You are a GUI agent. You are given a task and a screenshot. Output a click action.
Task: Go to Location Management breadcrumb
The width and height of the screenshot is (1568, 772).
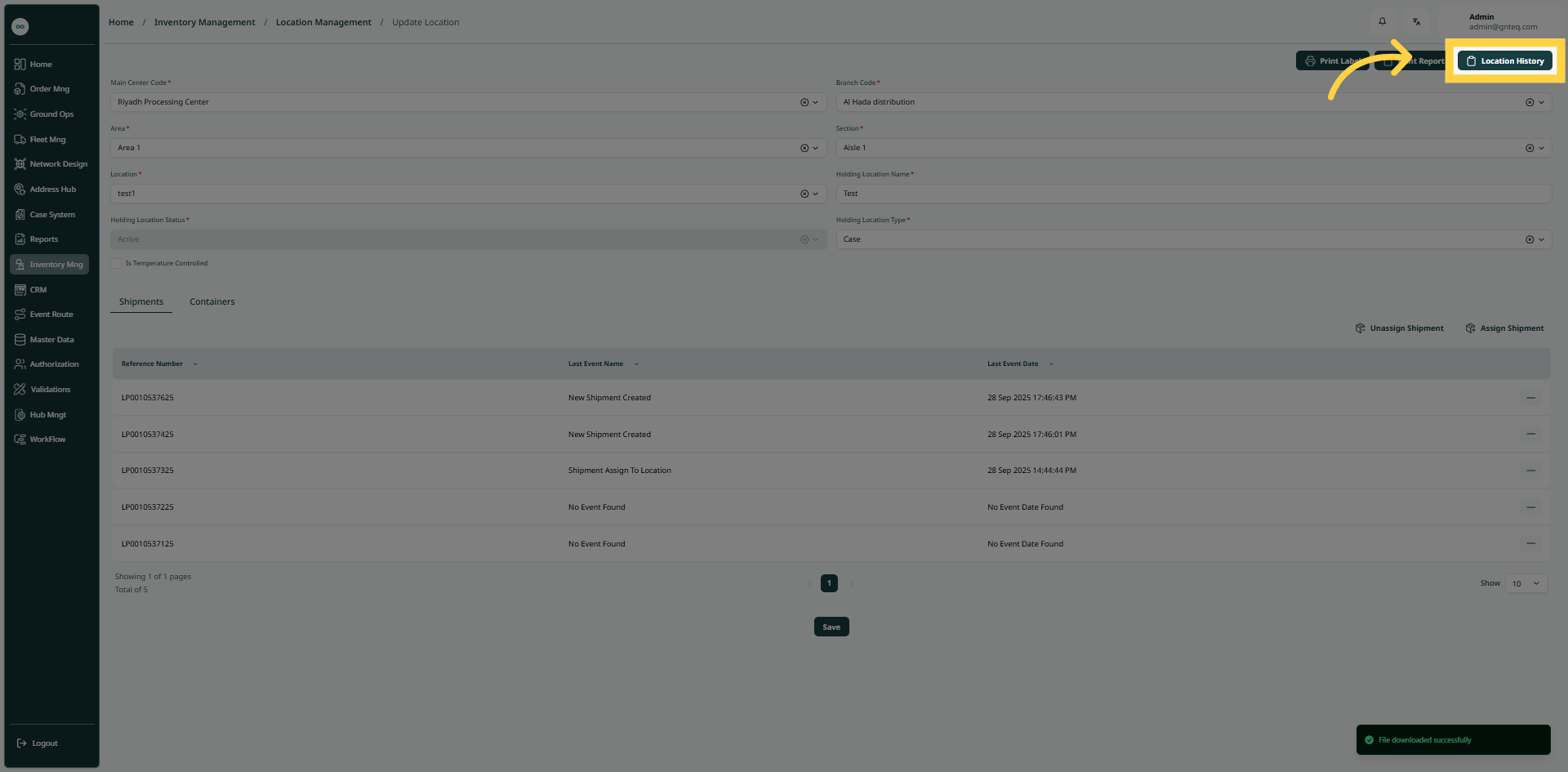(323, 22)
